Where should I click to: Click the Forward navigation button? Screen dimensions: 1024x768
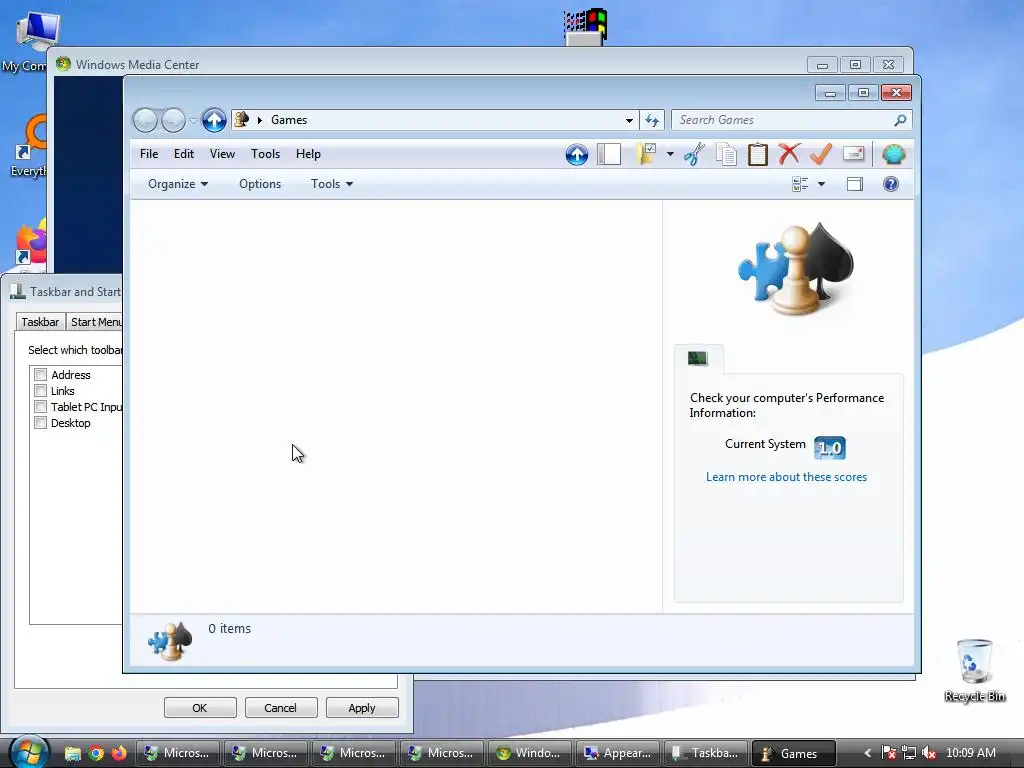173,120
